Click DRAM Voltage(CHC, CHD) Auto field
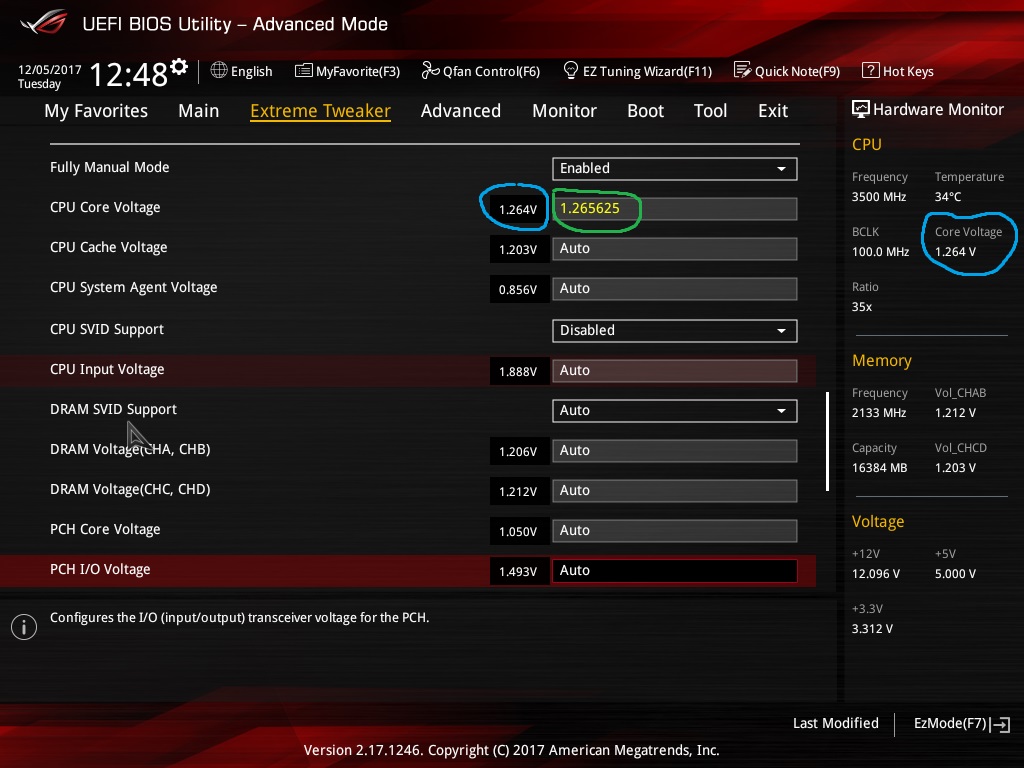Viewport: 1024px width, 768px height. 675,491
